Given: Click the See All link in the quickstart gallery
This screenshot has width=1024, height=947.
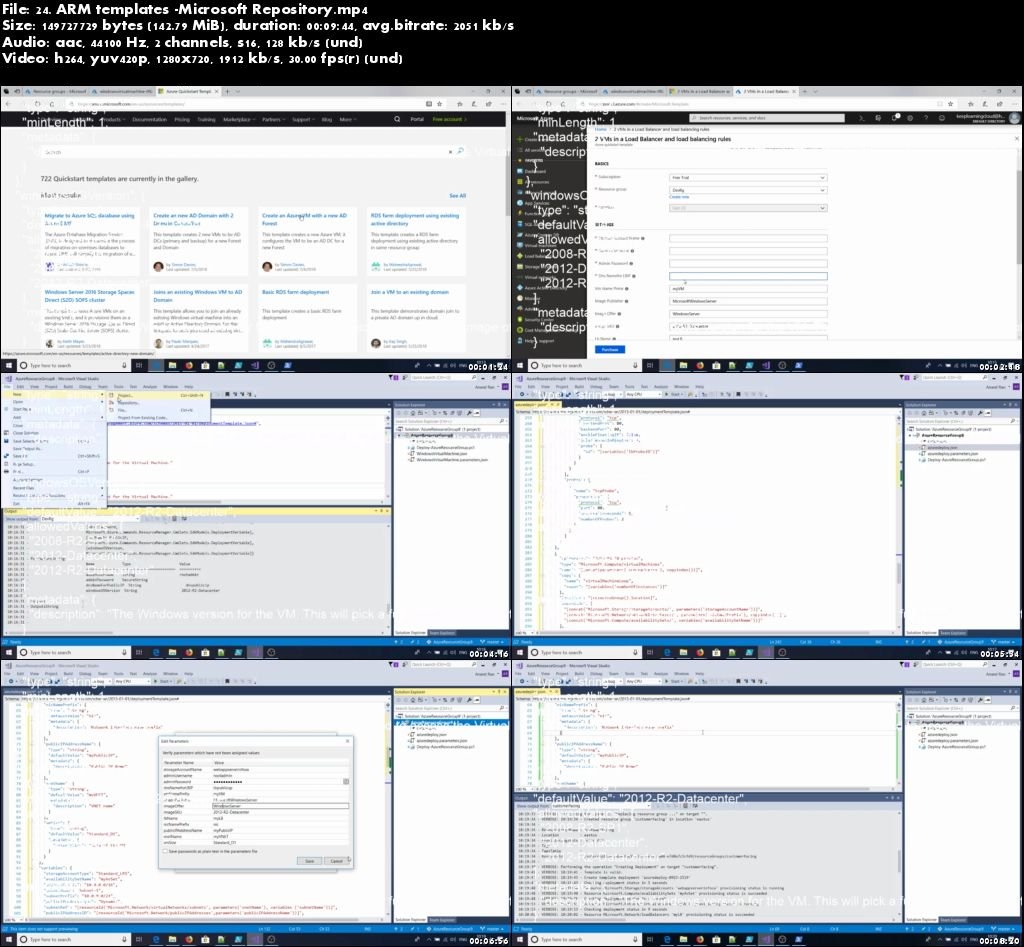Looking at the screenshot, I should [457, 196].
